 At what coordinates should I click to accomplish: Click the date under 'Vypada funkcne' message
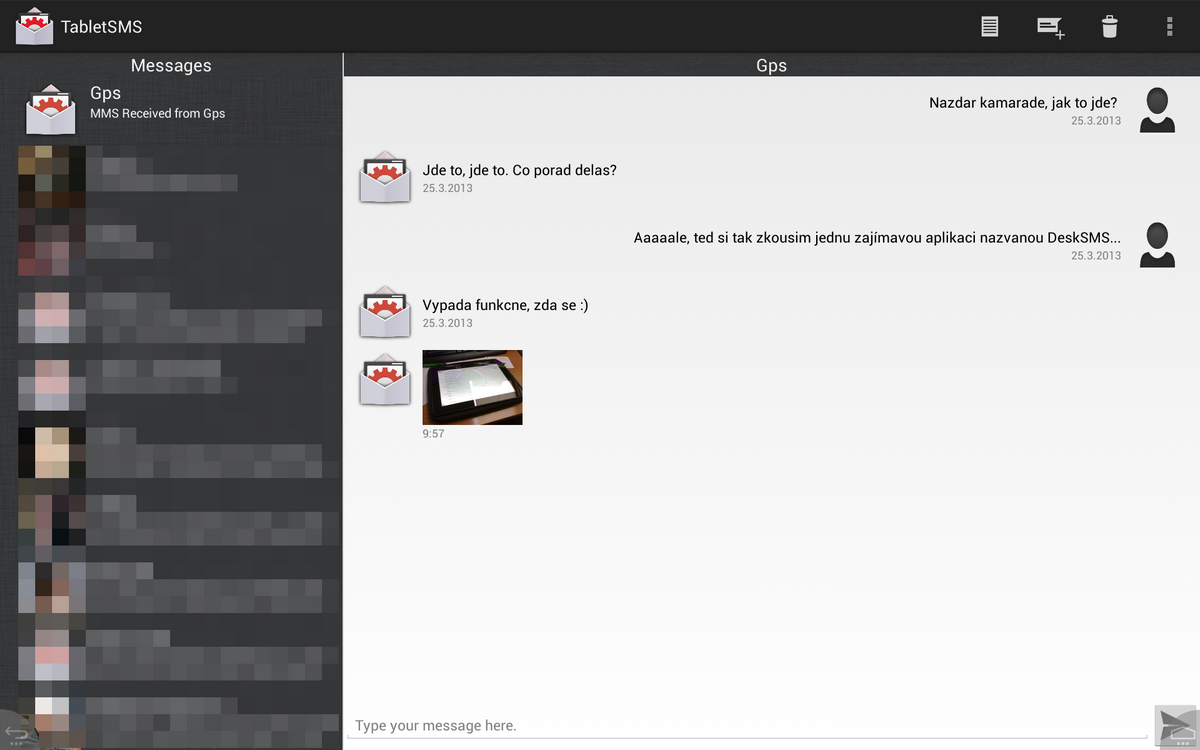click(447, 323)
